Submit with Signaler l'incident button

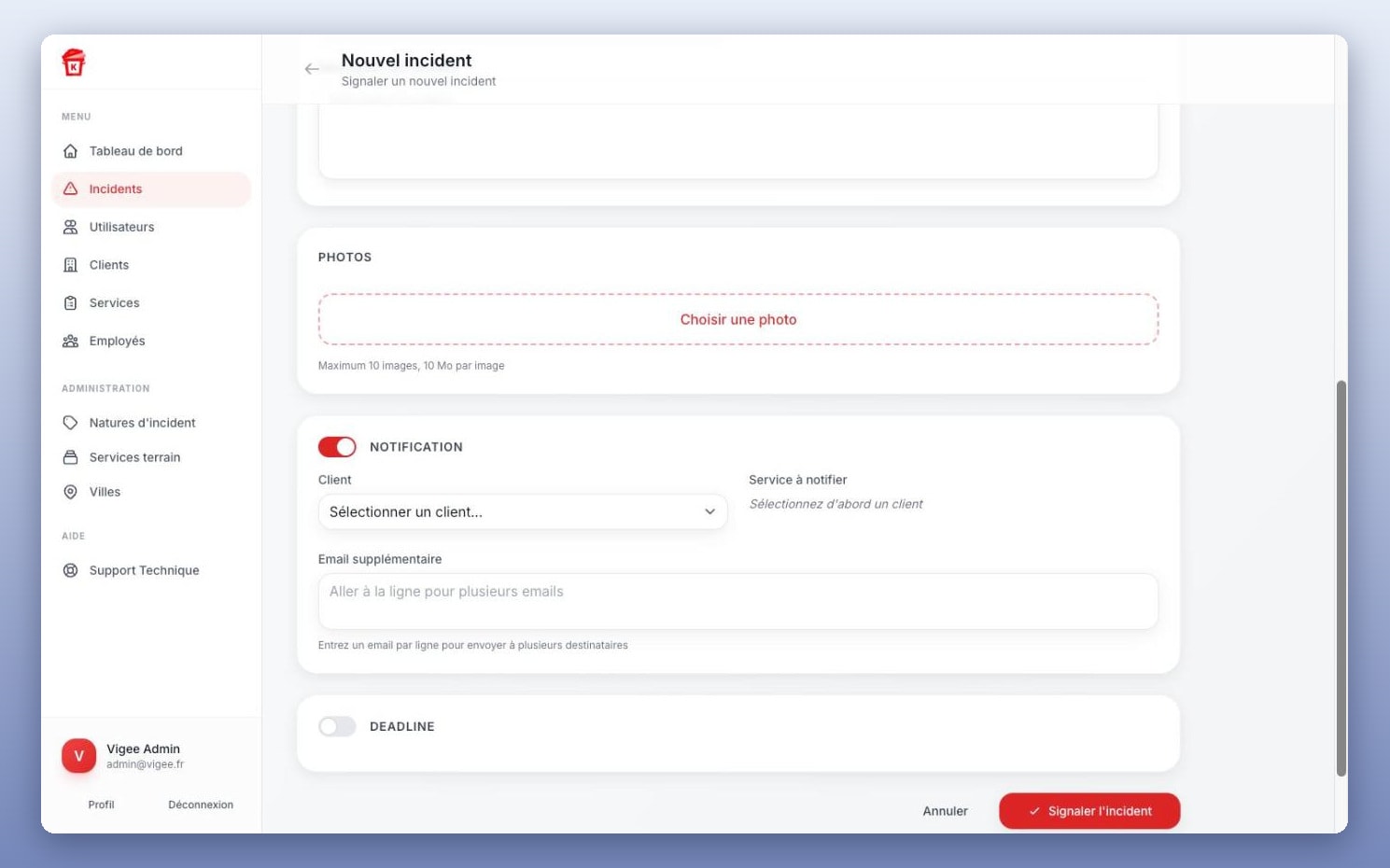coord(1089,811)
